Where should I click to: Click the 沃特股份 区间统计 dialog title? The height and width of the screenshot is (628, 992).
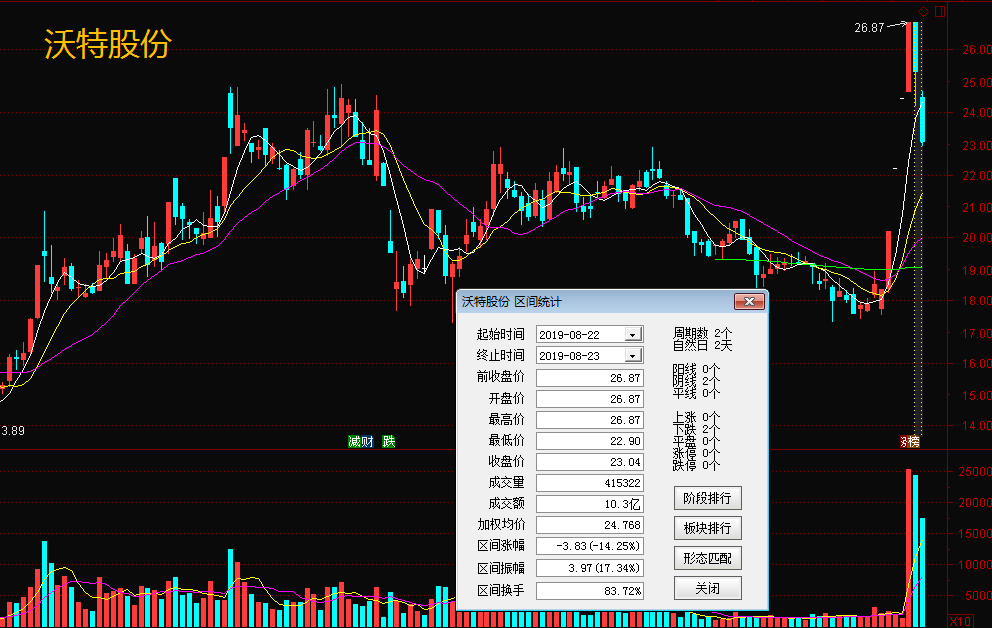(x=511, y=302)
